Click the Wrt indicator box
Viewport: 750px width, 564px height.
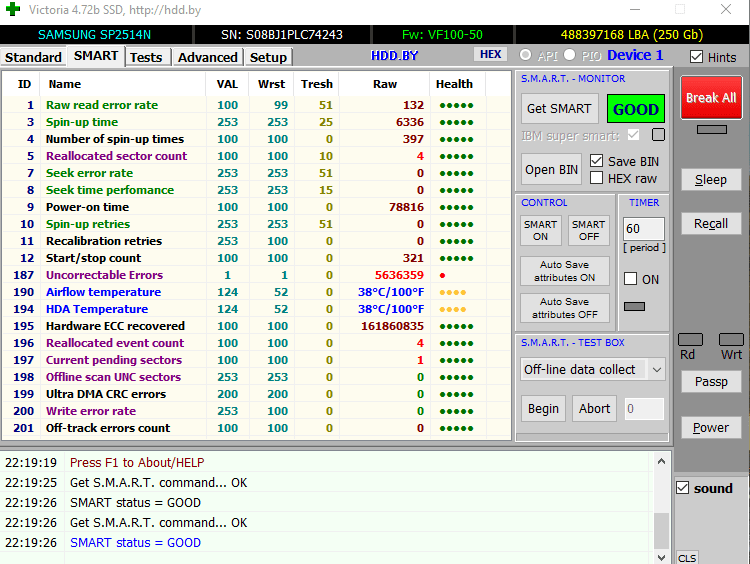click(731, 340)
